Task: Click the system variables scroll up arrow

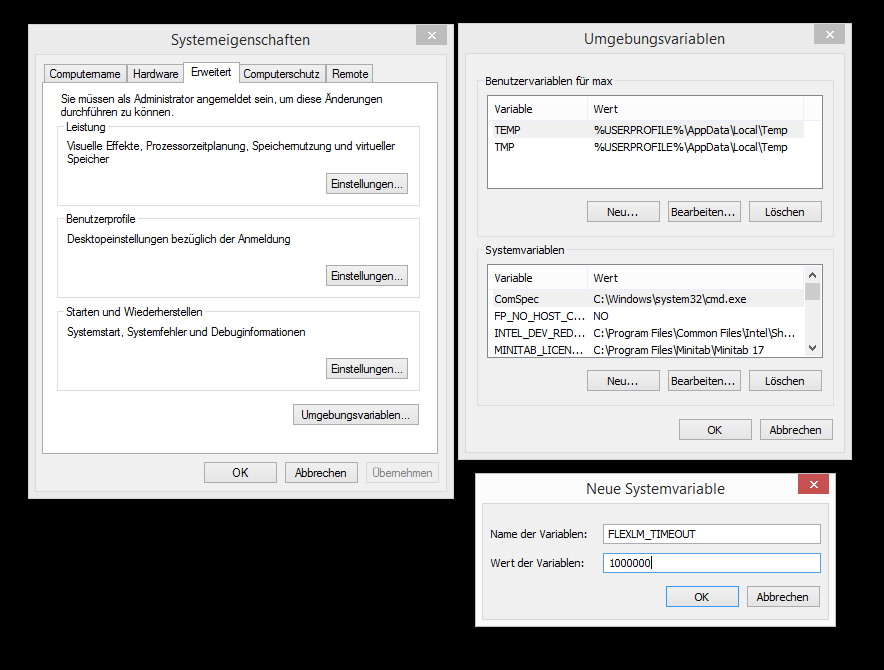Action: click(x=812, y=275)
